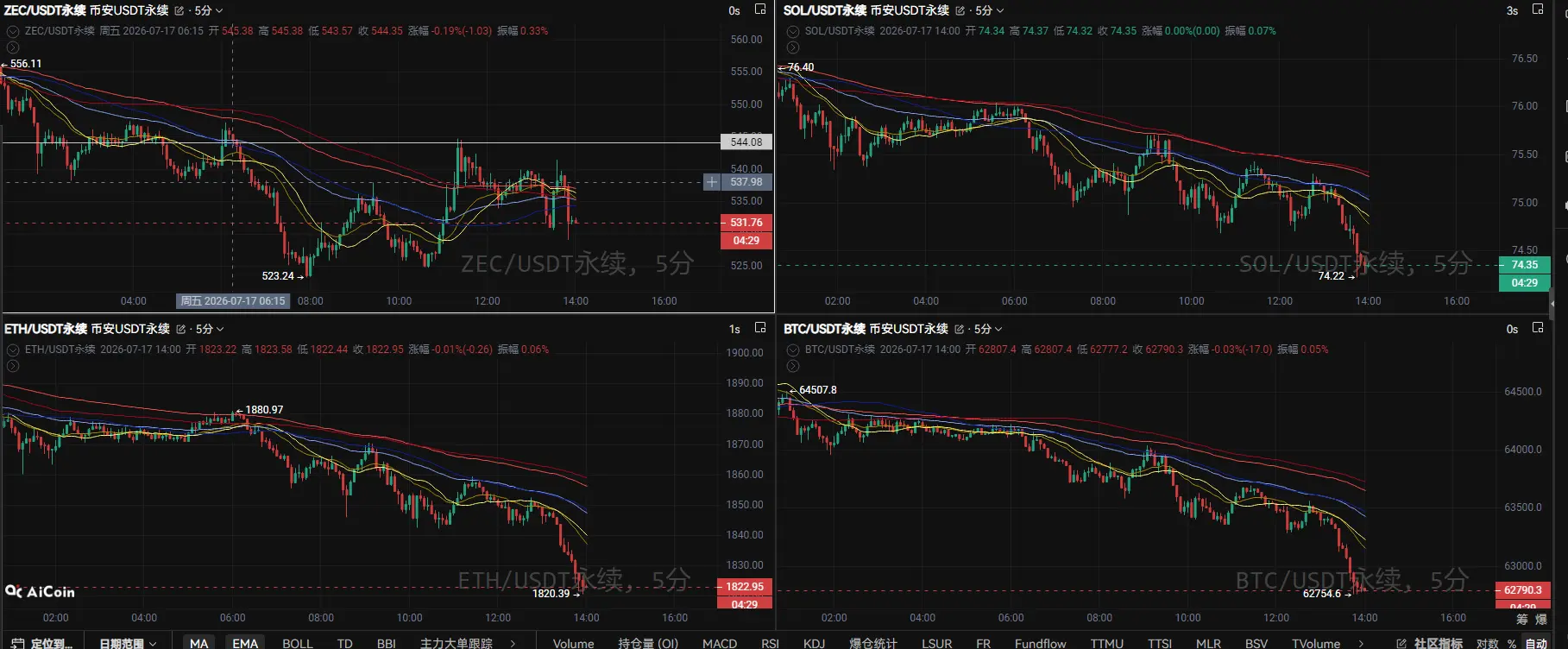This screenshot has height=649, width=1568.
Task: Click BTC current price label 62790.3
Action: coord(1523,590)
